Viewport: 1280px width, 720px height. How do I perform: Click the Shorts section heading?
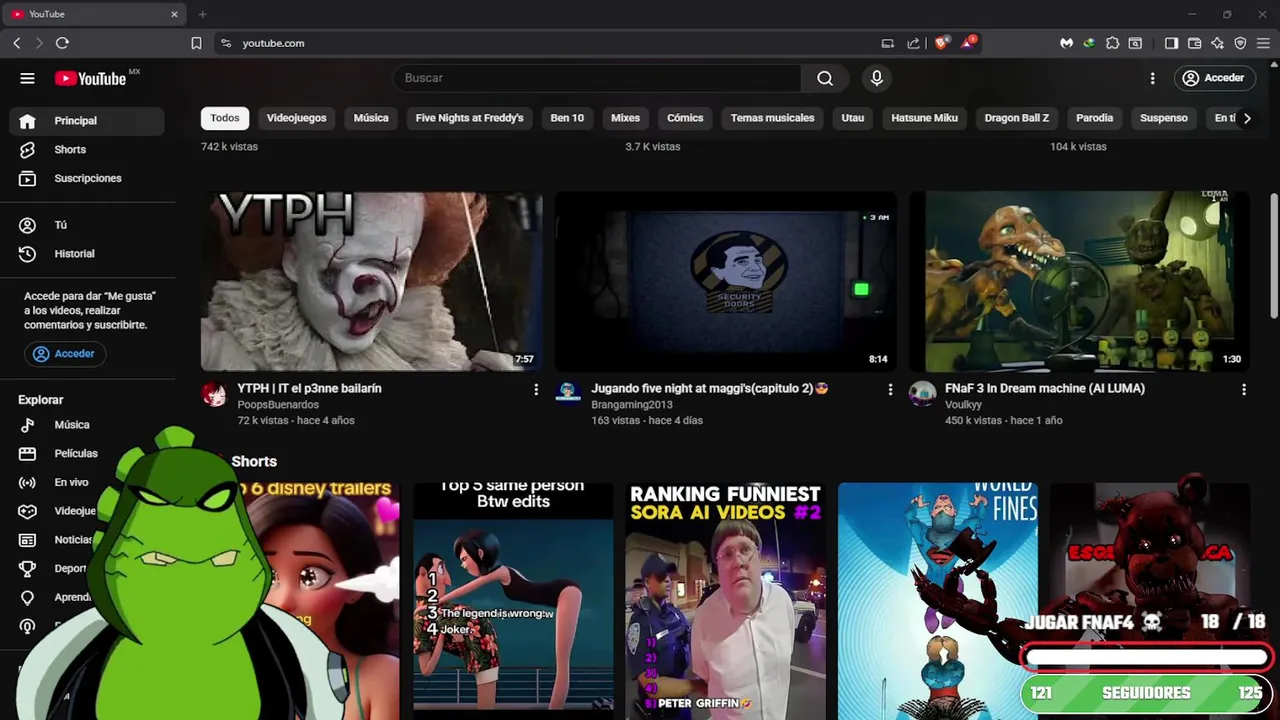pyautogui.click(x=254, y=461)
